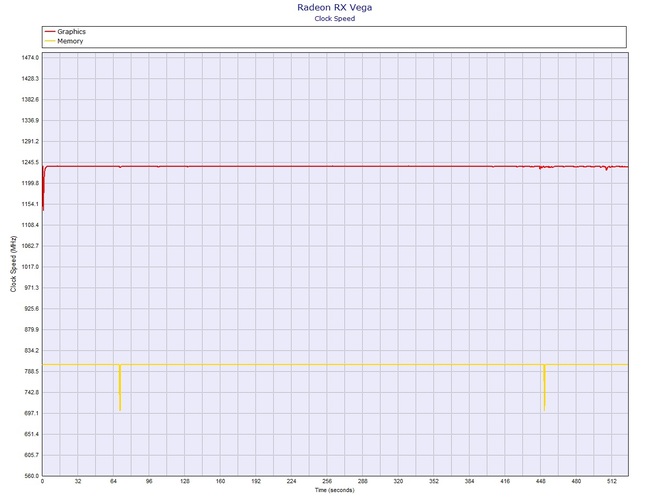The width and height of the screenshot is (670, 502).
Task: Click the 32 tick on time axis
Action: pos(78,481)
